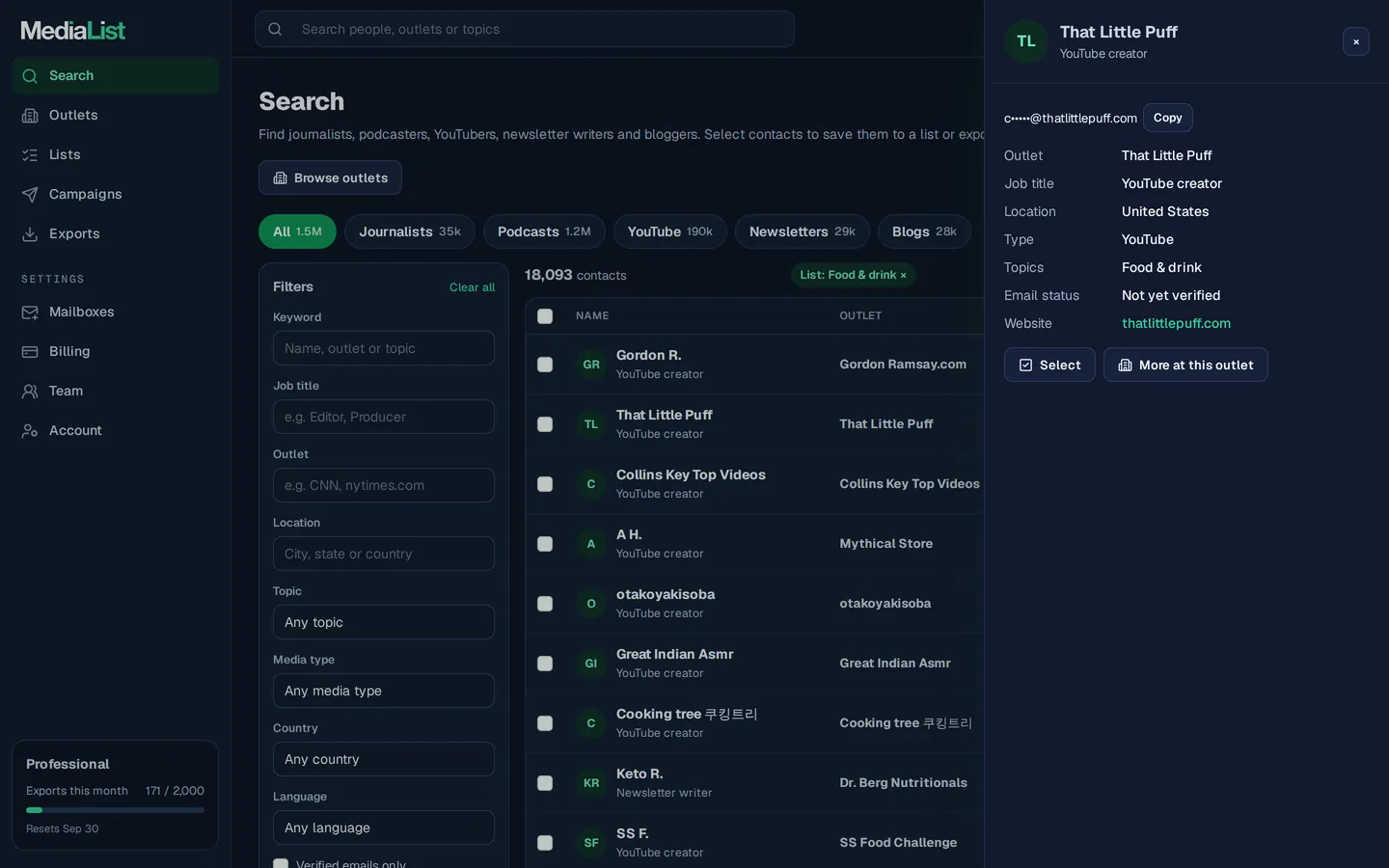The width and height of the screenshot is (1389, 868).
Task: Click the Job title filter field
Action: [384, 417]
